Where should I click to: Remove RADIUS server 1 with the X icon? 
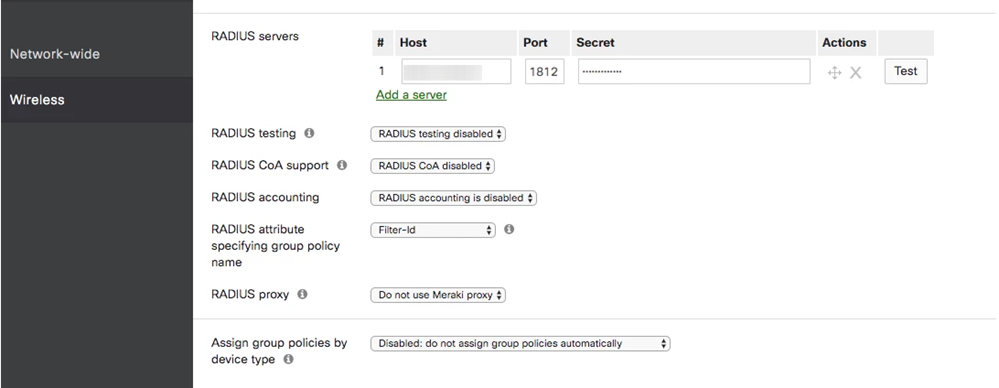tap(856, 73)
